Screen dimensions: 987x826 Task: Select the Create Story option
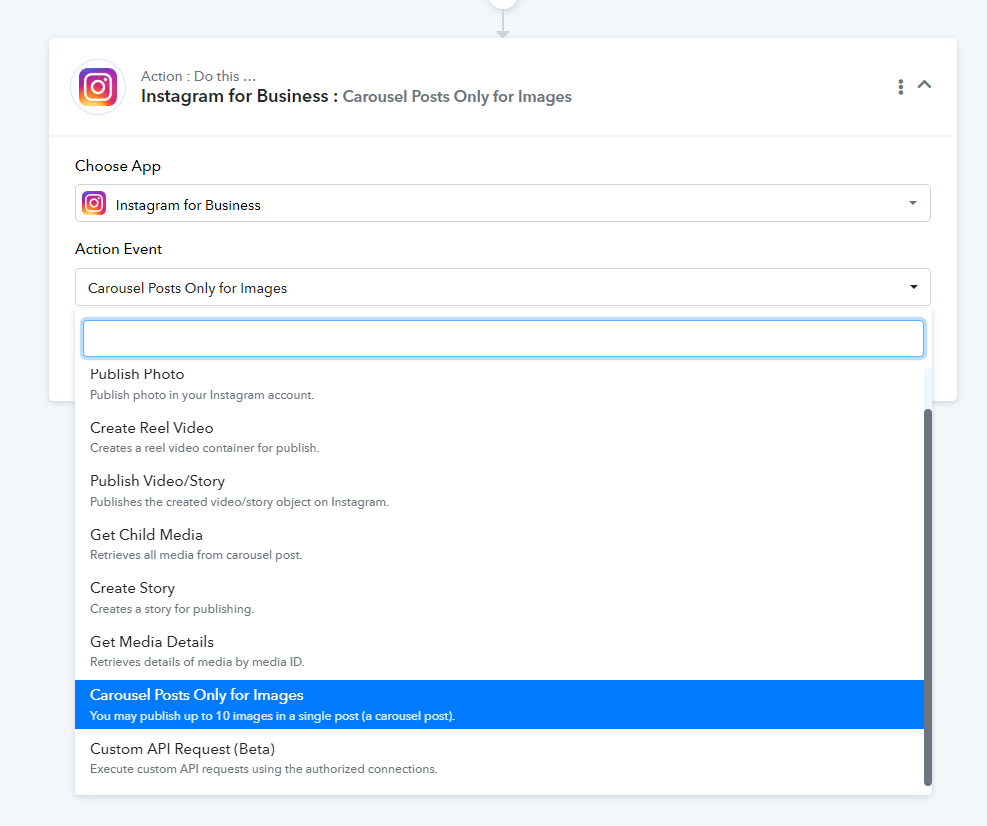(499, 598)
